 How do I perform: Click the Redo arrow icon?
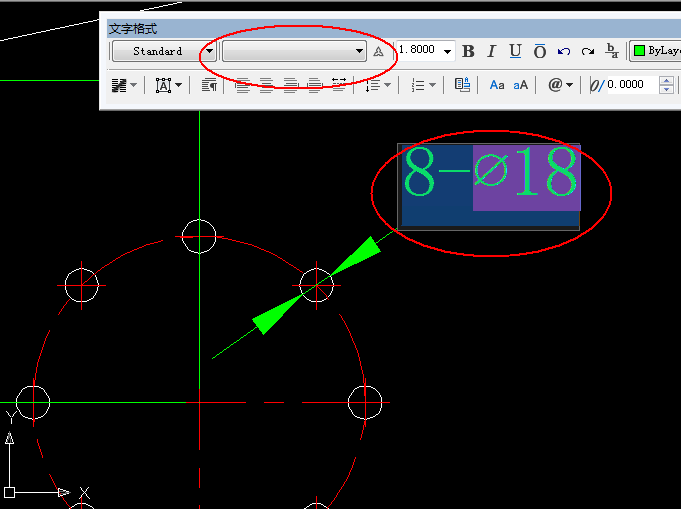click(588, 52)
